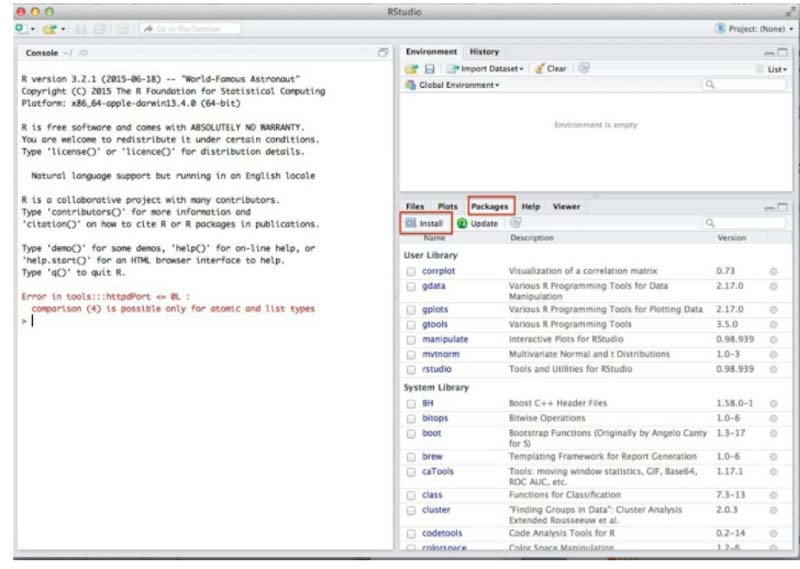Screen dimensions: 800x569
Task: Remove the corrplot package via its circle icon
Action: (773, 271)
